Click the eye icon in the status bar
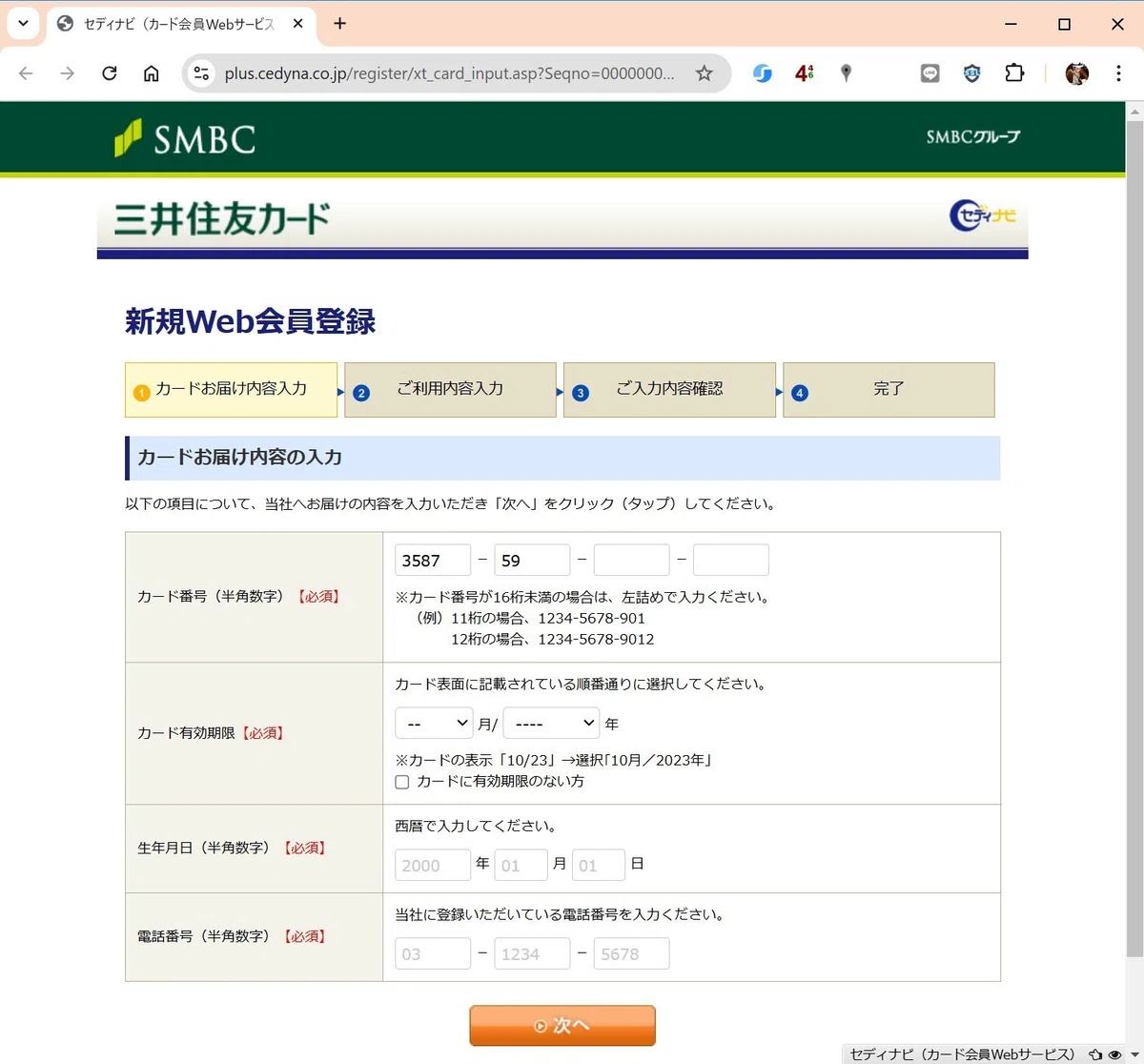Image resolution: width=1144 pixels, height=1064 pixels. pyautogui.click(x=1114, y=1054)
